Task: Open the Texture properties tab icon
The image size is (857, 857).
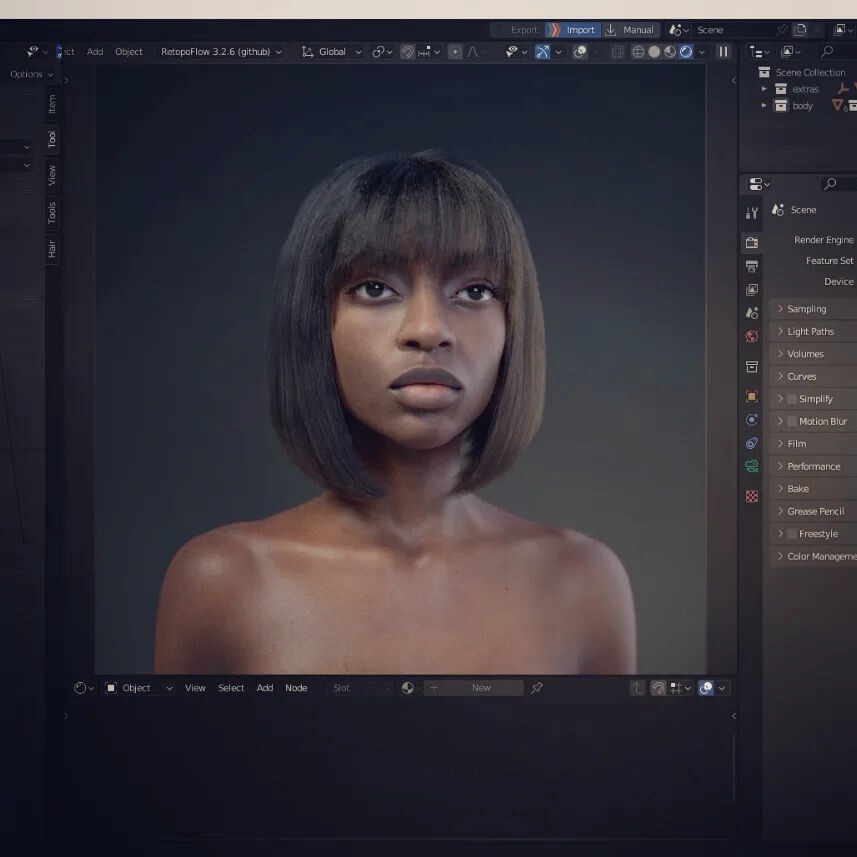Action: point(752,496)
